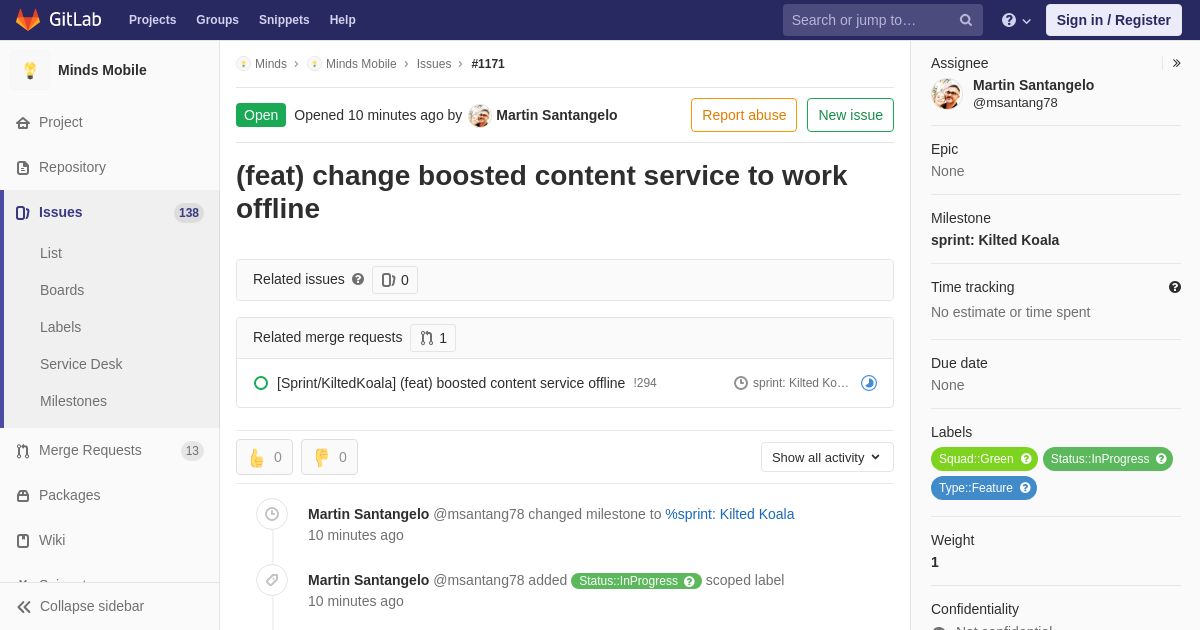1200x630 pixels.
Task: Open Milestones in the sidebar
Action: [73, 401]
